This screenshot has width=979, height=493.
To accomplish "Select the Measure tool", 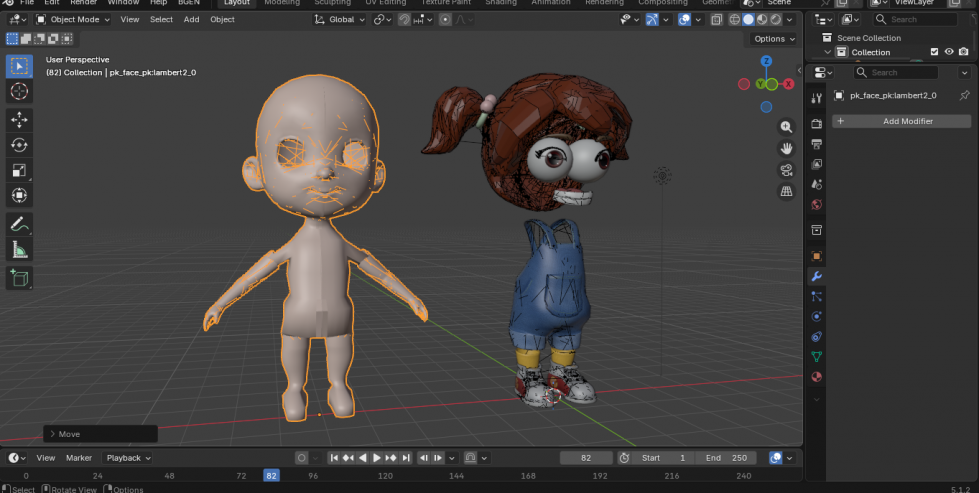I will click(19, 250).
